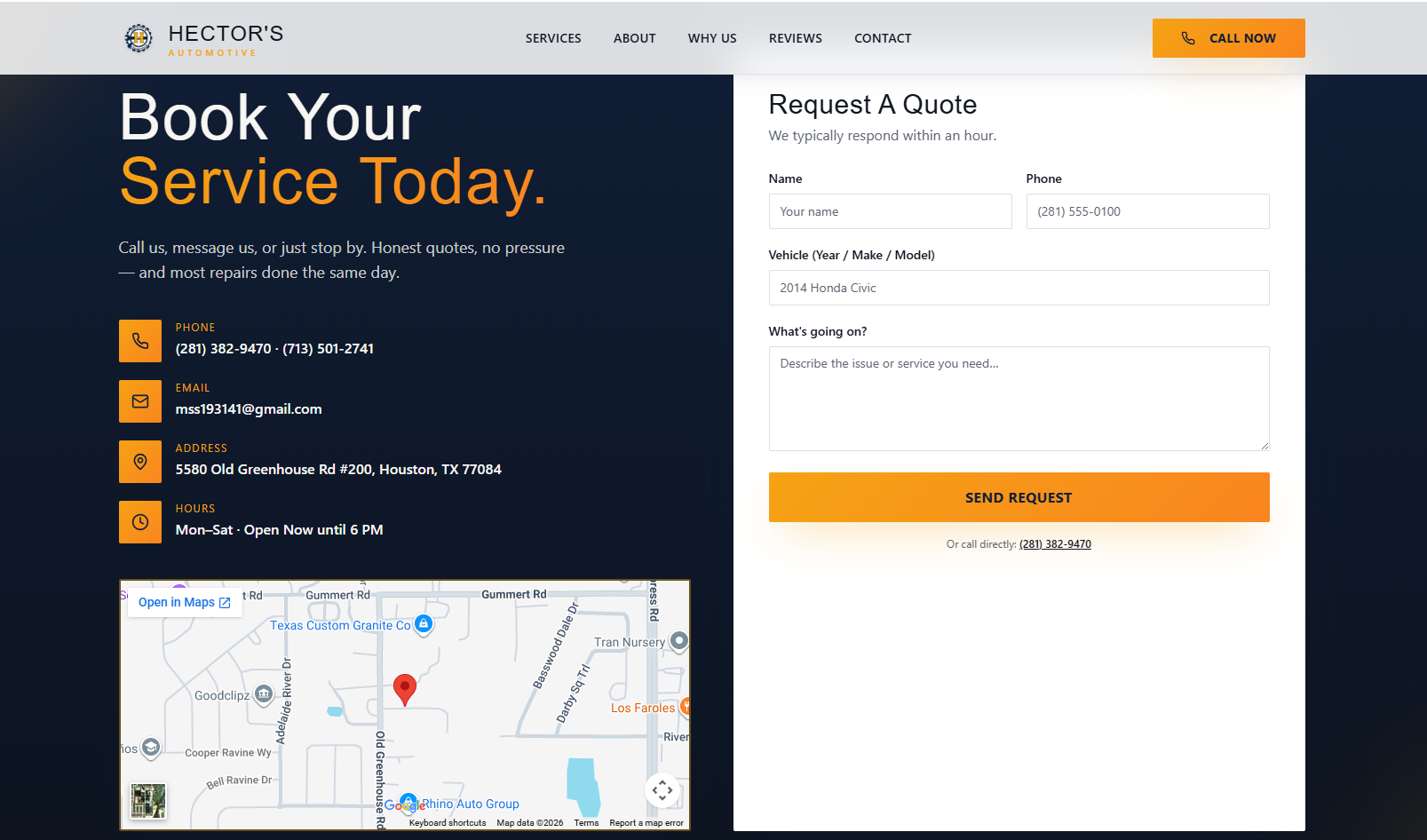Screen dimensions: 1427x840
Task: Click Report a map error link
Action: 646,823
